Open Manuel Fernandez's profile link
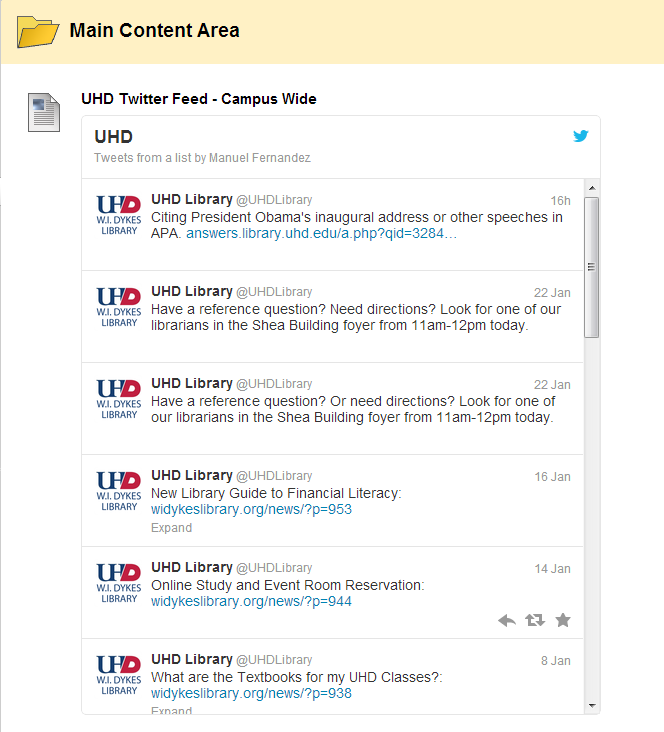The height and width of the screenshot is (732, 664). [260, 158]
